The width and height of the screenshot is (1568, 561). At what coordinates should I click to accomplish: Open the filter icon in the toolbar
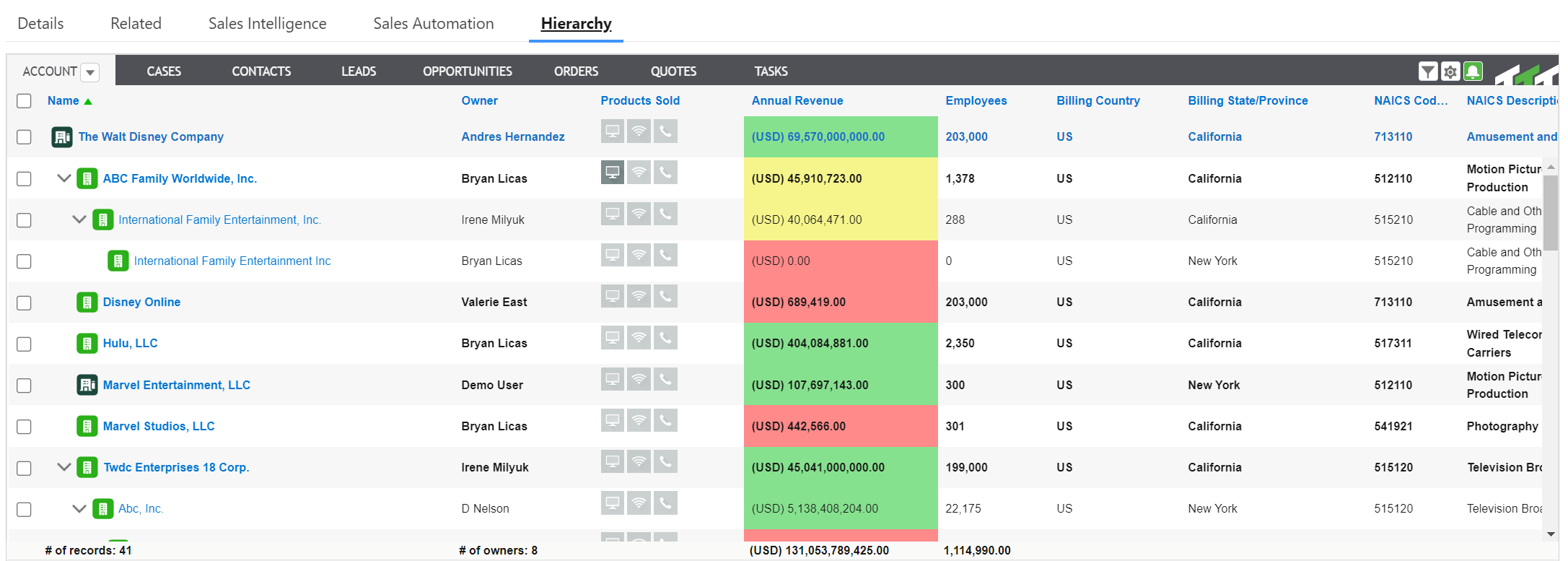click(1427, 71)
